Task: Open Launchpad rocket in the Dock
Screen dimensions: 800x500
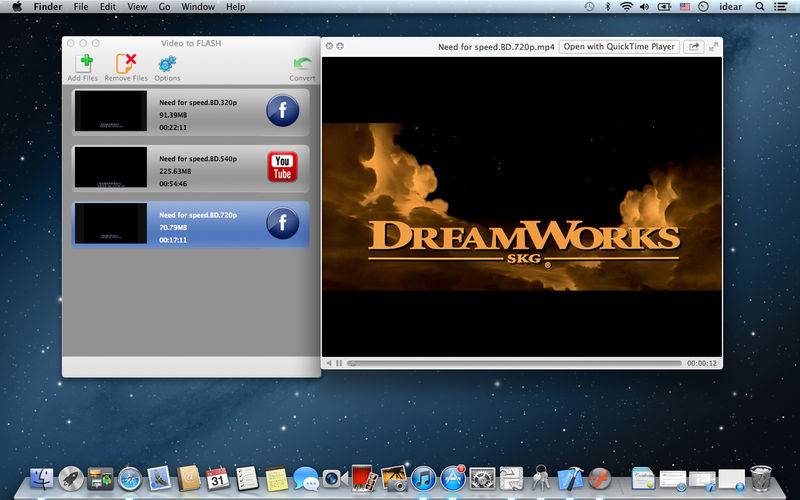Action: [x=71, y=479]
